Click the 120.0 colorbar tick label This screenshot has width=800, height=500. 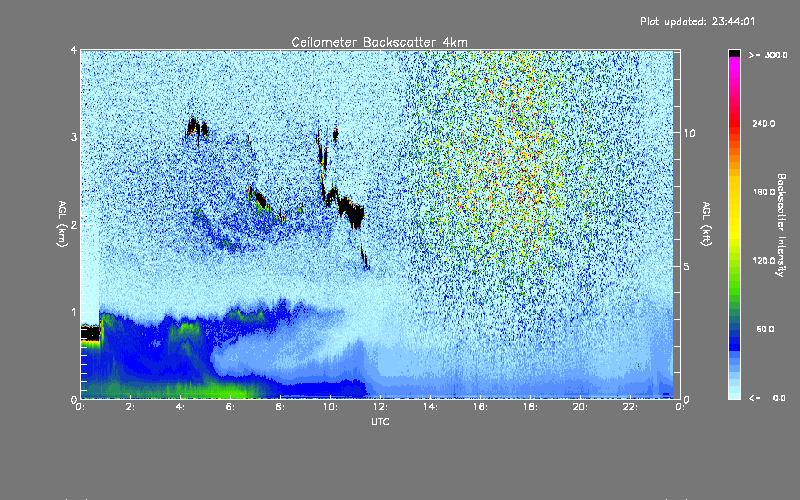point(764,261)
